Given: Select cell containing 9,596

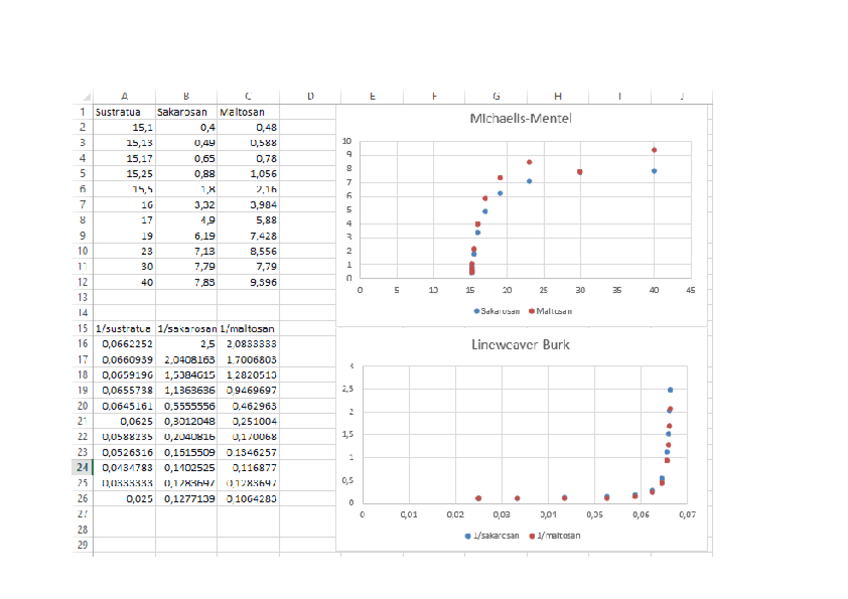Looking at the screenshot, I should tap(248, 282).
